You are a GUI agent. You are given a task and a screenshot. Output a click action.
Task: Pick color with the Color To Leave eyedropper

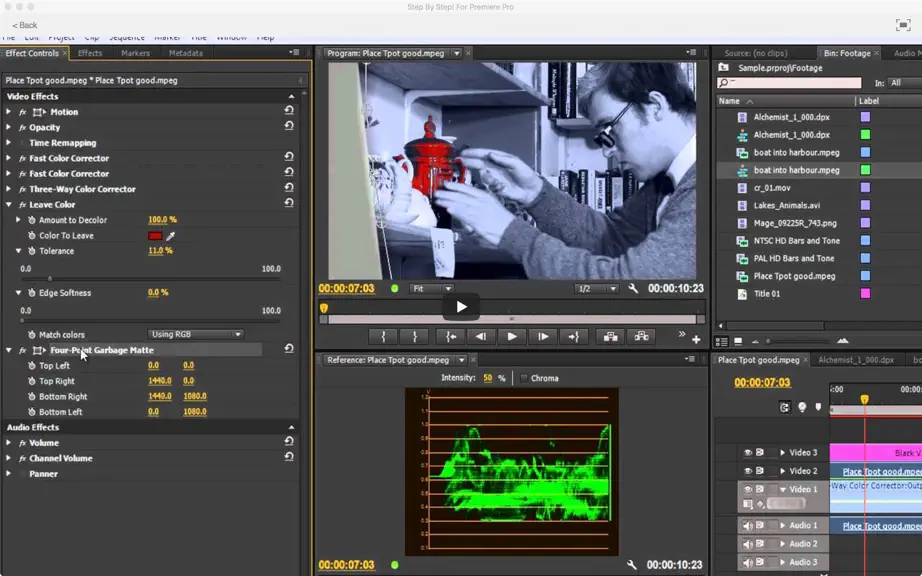(171, 236)
